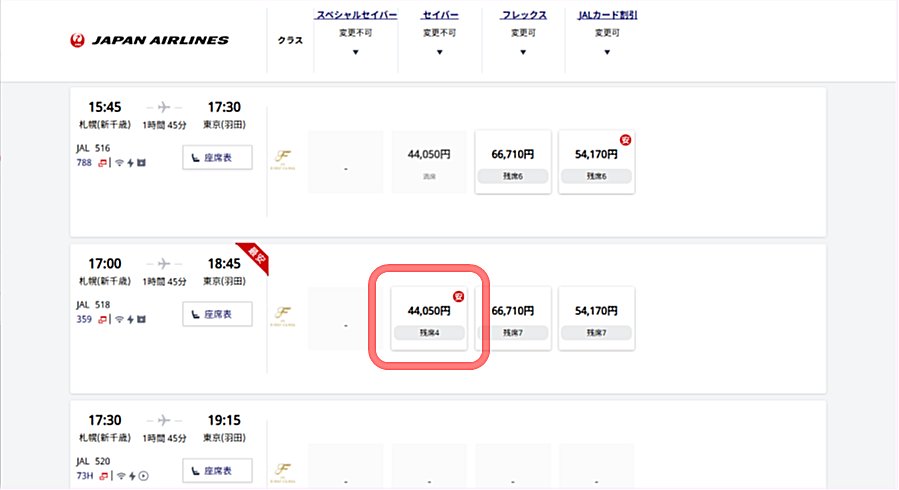The width and height of the screenshot is (899, 490).
Task: Click the red seat icon next to 788
Action: 101,161
